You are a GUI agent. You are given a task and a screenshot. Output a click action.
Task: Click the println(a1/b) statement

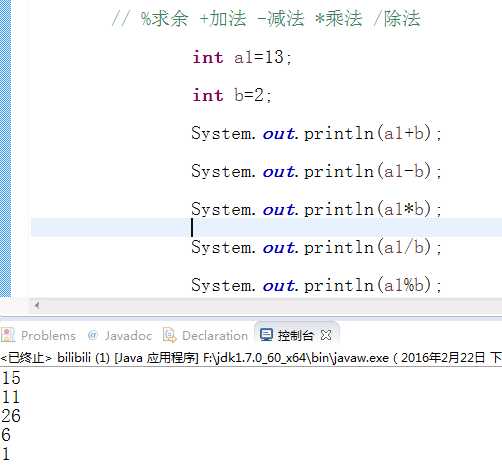[316, 247]
